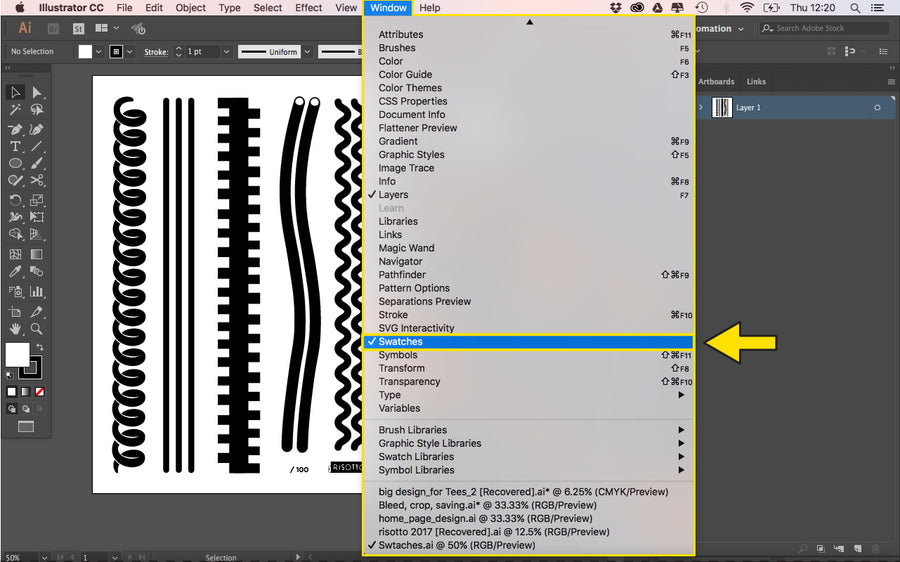Select the Pen tool
The height and width of the screenshot is (562, 900).
tap(15, 129)
